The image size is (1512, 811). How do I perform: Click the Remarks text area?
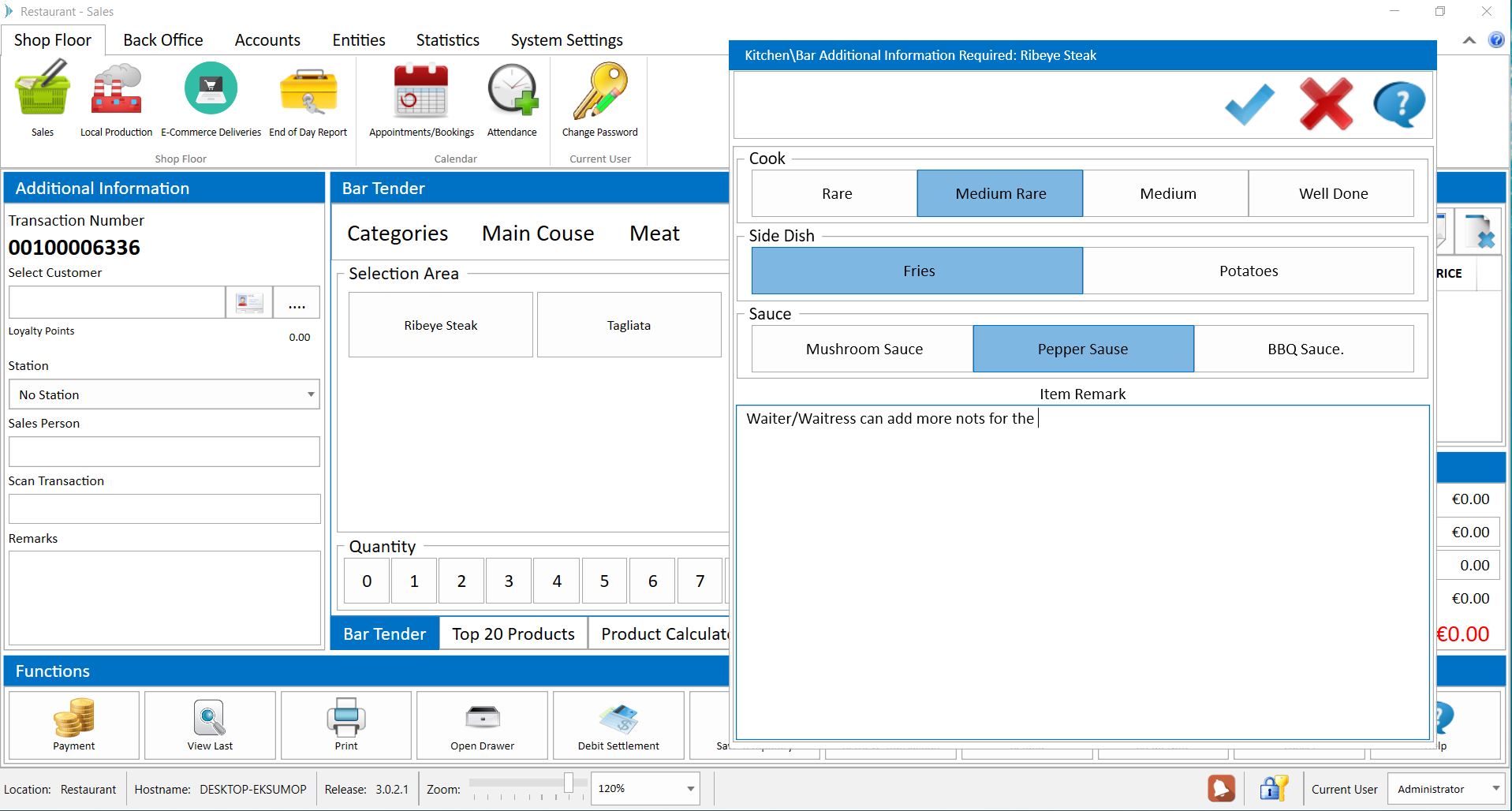click(164, 597)
